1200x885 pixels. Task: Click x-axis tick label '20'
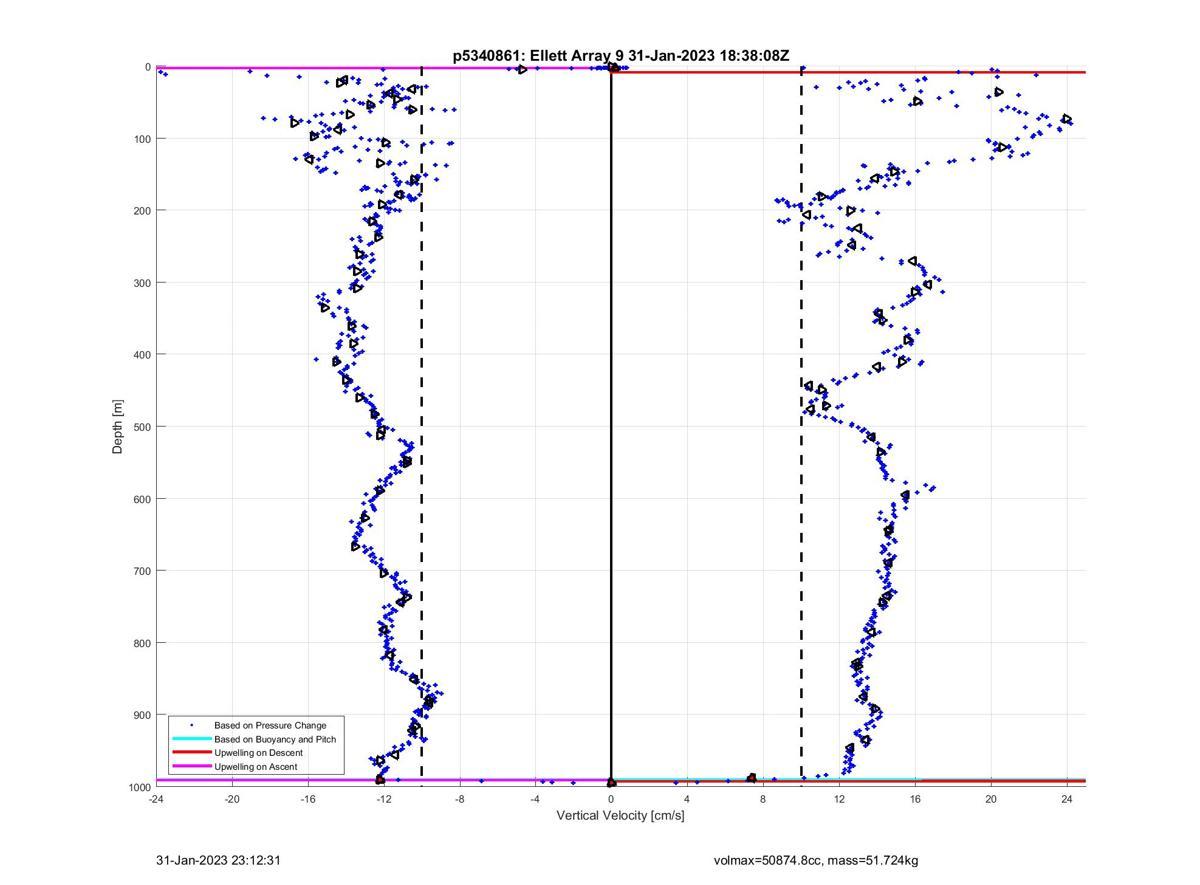(991, 799)
